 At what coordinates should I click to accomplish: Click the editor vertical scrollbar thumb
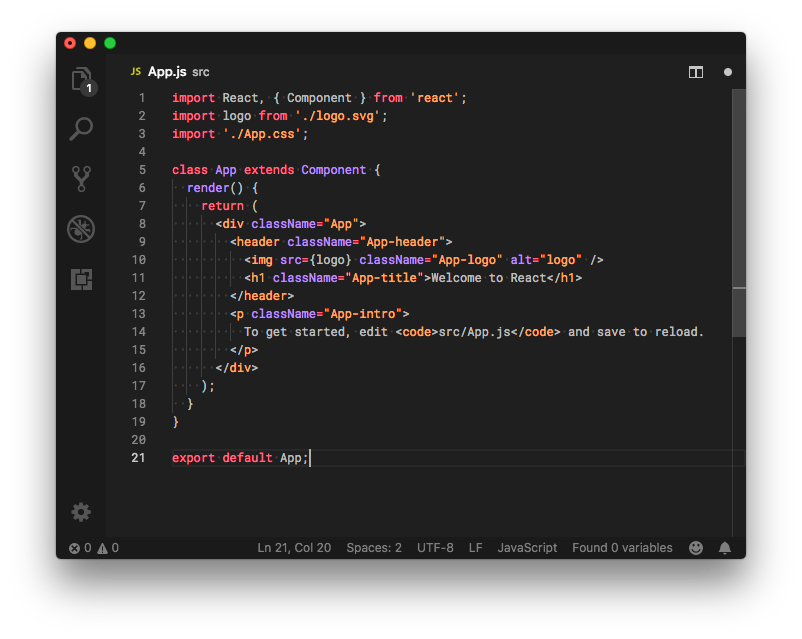click(739, 213)
